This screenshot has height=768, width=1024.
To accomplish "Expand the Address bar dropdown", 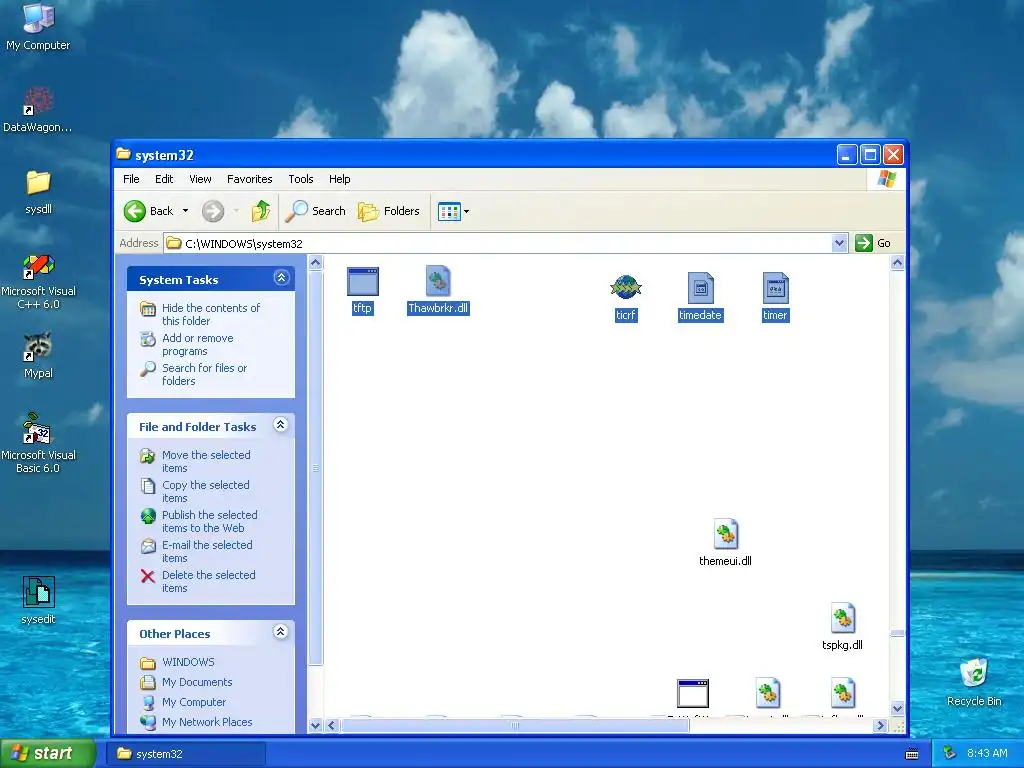I will click(x=839, y=243).
